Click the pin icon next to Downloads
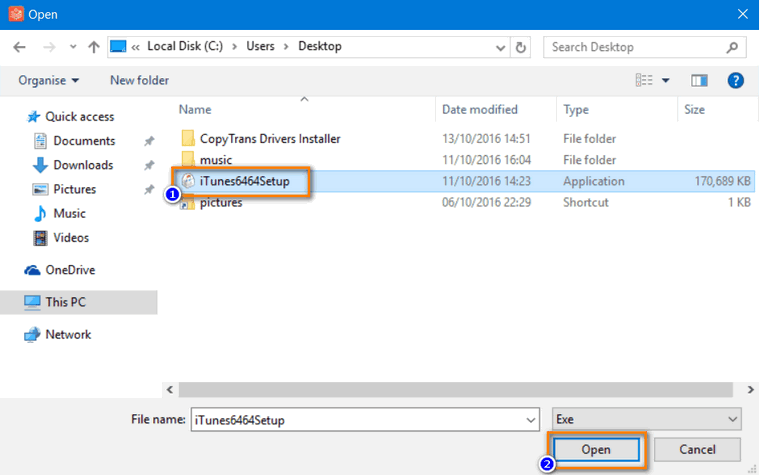This screenshot has height=475, width=760. 149,165
